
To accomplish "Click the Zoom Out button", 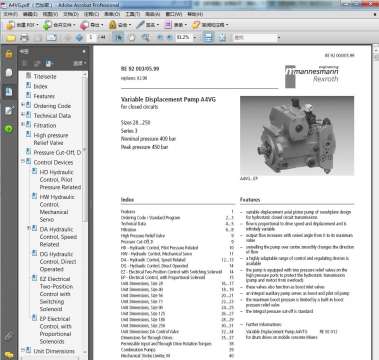I will (x=160, y=37).
